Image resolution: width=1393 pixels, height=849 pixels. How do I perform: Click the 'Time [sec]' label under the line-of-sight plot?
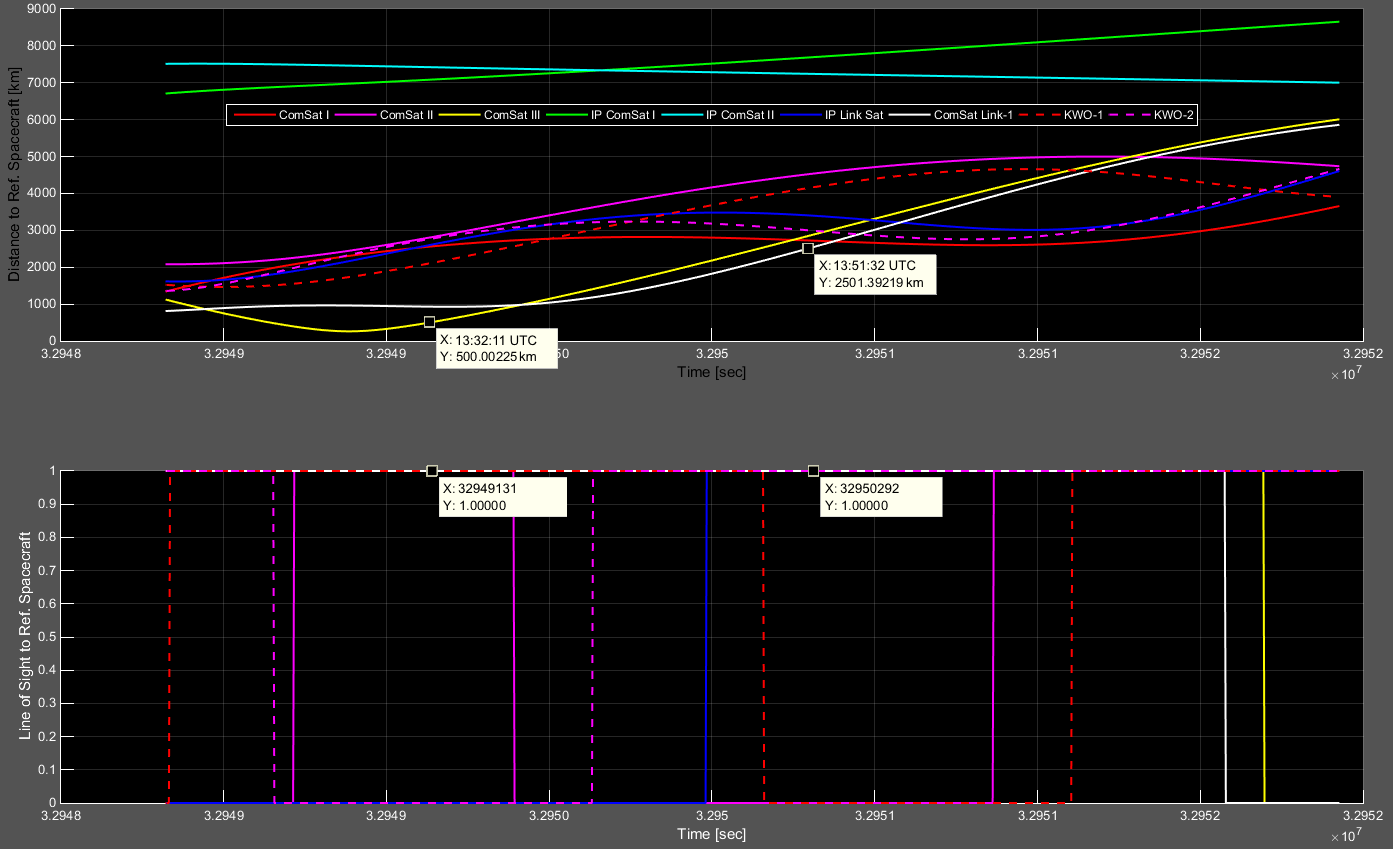pyautogui.click(x=711, y=834)
